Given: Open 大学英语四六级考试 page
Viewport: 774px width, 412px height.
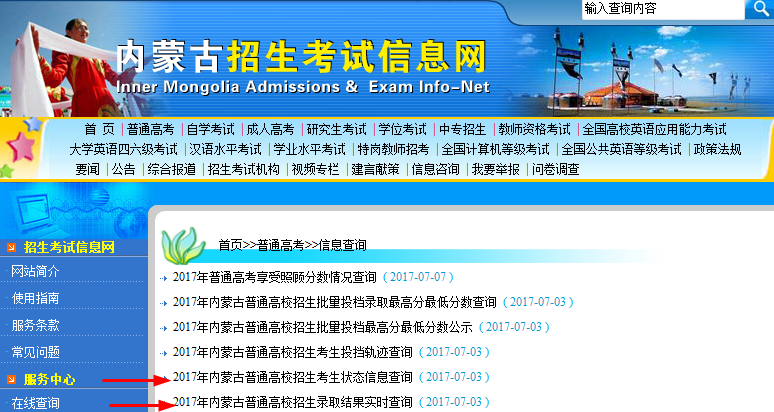Looking at the screenshot, I should pos(123,149).
